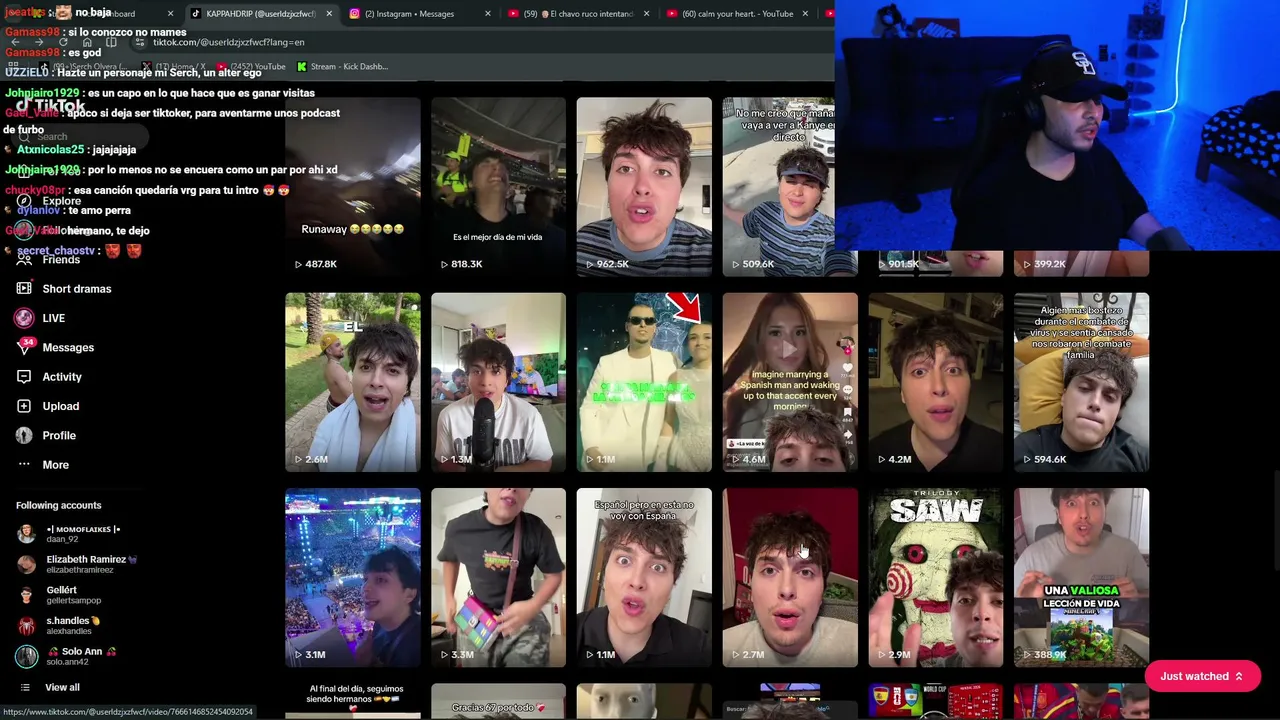
Task: Open Solo Ann avatar in Following accounts
Action: click(x=26, y=656)
